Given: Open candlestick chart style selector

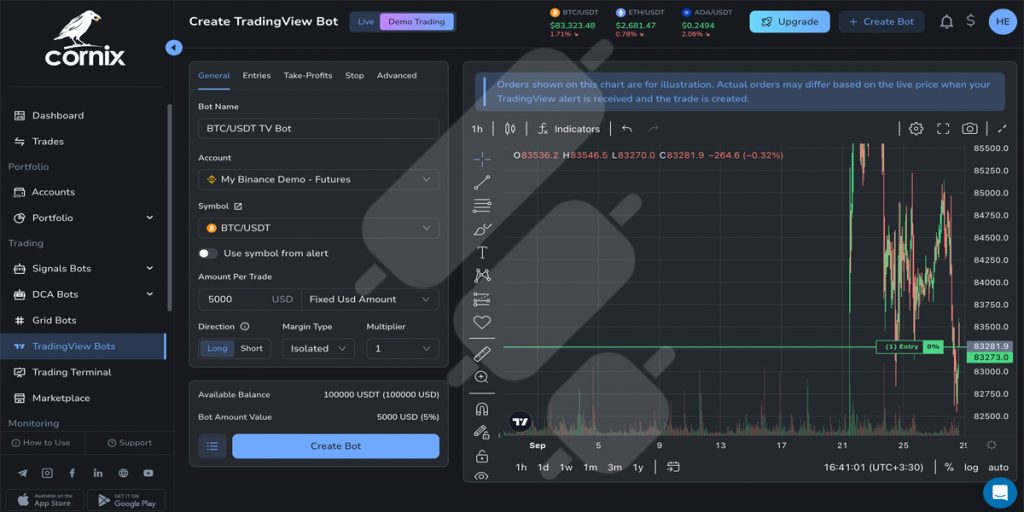Looking at the screenshot, I should (x=510, y=129).
